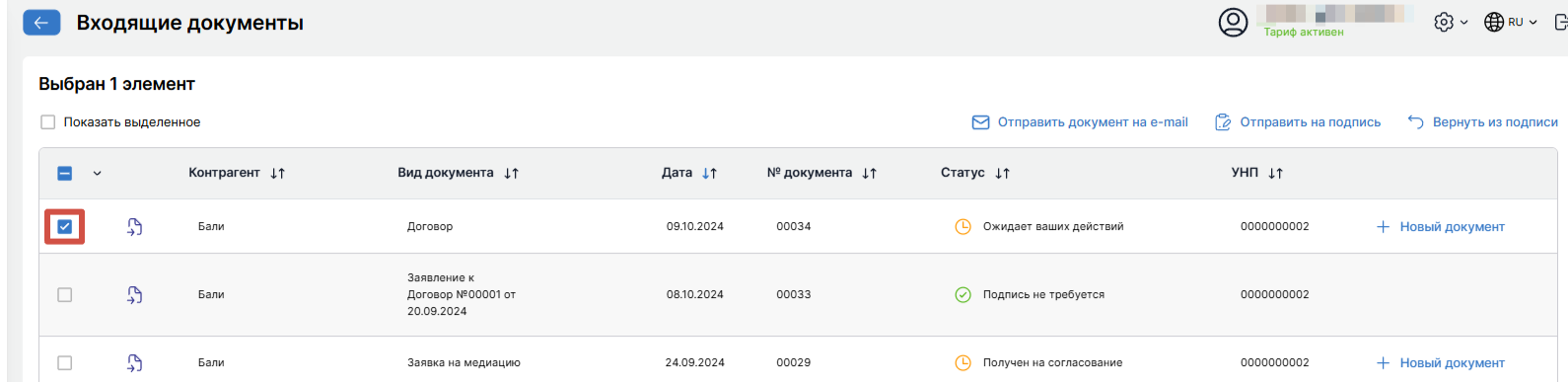Toggle the select-all header checkbox
Viewport: 1568px width, 382px height.
(65, 174)
